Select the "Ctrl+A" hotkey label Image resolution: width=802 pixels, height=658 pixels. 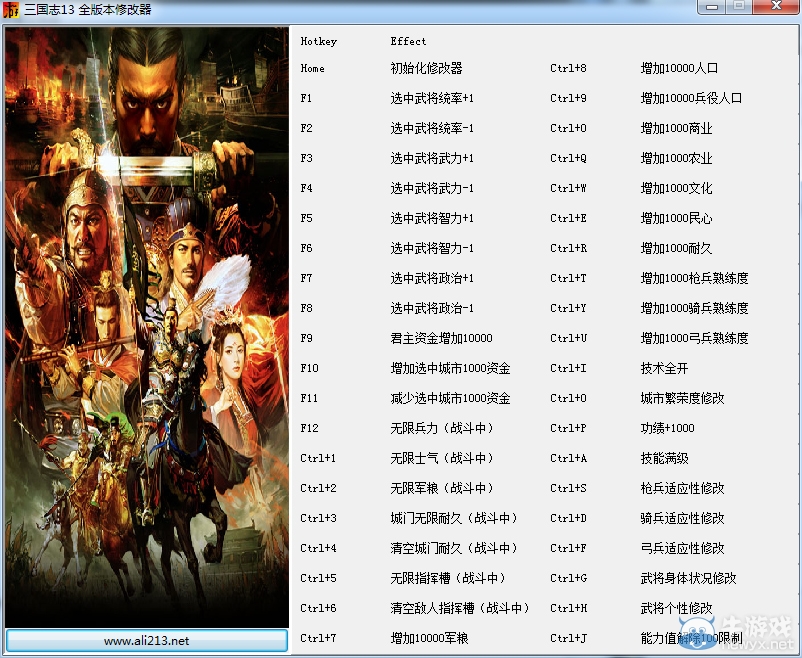click(568, 458)
